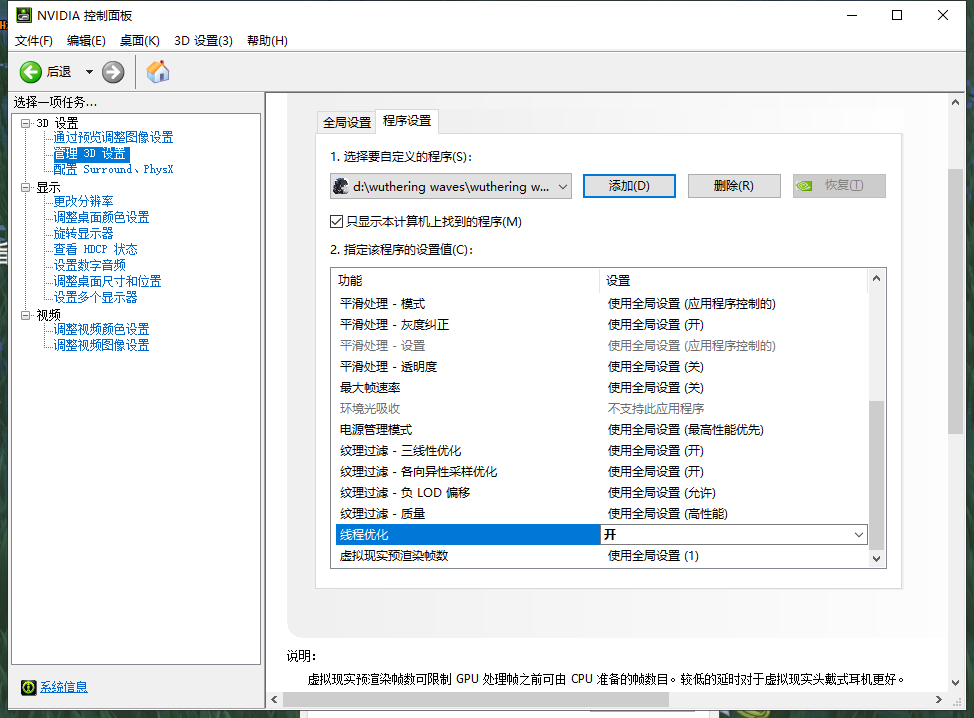The height and width of the screenshot is (718, 974).
Task: Open 旋转显示器 task
Action: click(x=83, y=234)
